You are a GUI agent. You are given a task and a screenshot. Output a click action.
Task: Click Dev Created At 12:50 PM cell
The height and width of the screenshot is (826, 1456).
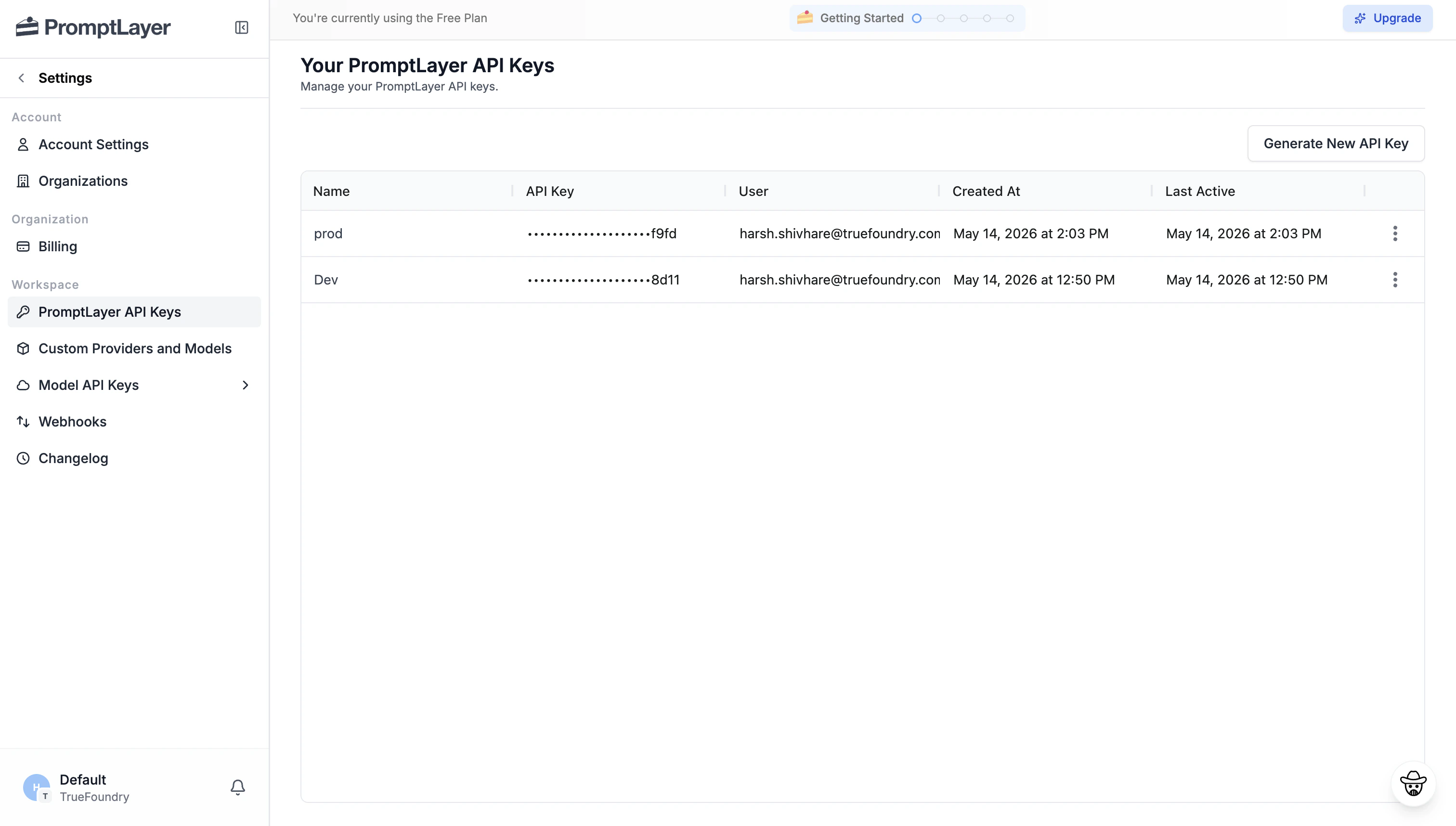click(1034, 280)
